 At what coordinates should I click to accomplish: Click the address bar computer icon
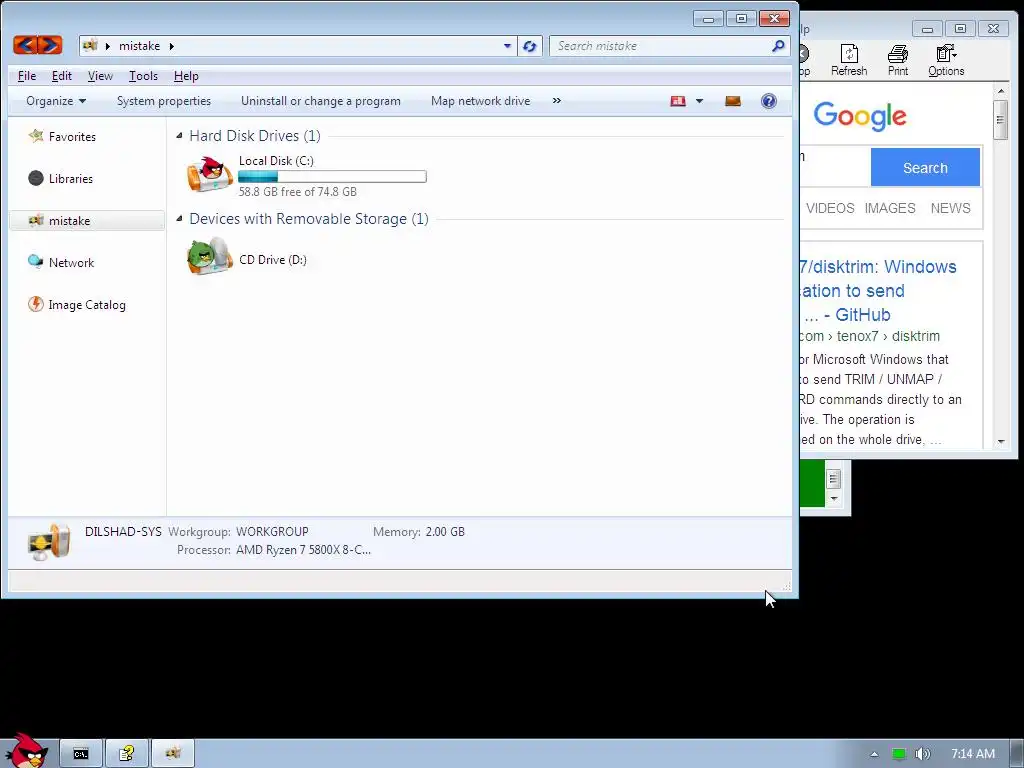pos(91,46)
